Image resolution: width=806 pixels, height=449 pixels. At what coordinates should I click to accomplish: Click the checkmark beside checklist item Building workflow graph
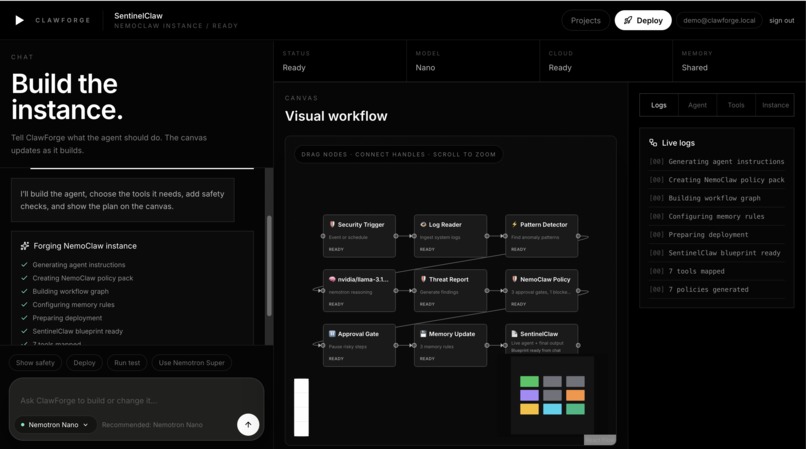(24, 291)
